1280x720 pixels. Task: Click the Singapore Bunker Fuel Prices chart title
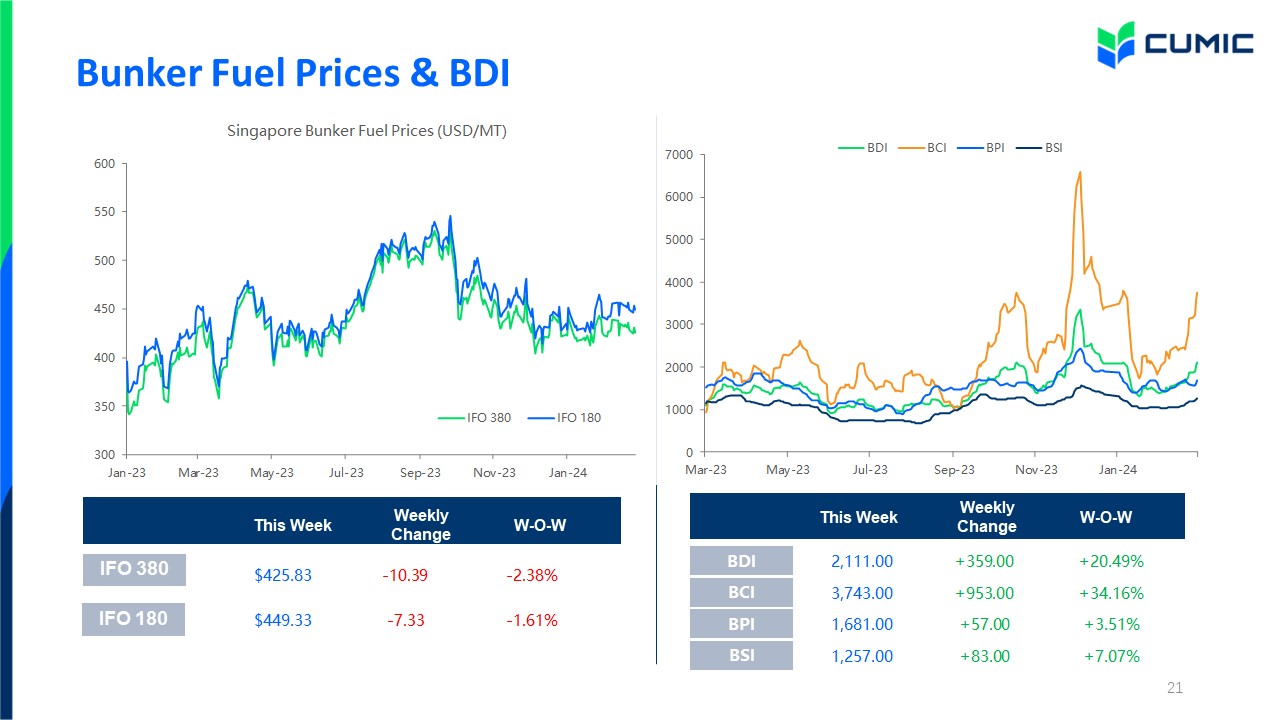pyautogui.click(x=367, y=130)
